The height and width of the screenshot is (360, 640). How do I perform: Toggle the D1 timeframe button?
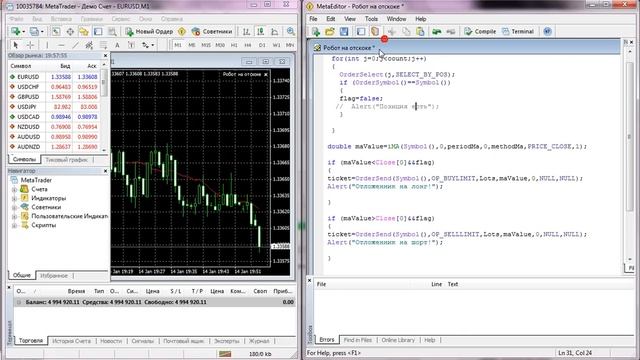click(x=262, y=45)
